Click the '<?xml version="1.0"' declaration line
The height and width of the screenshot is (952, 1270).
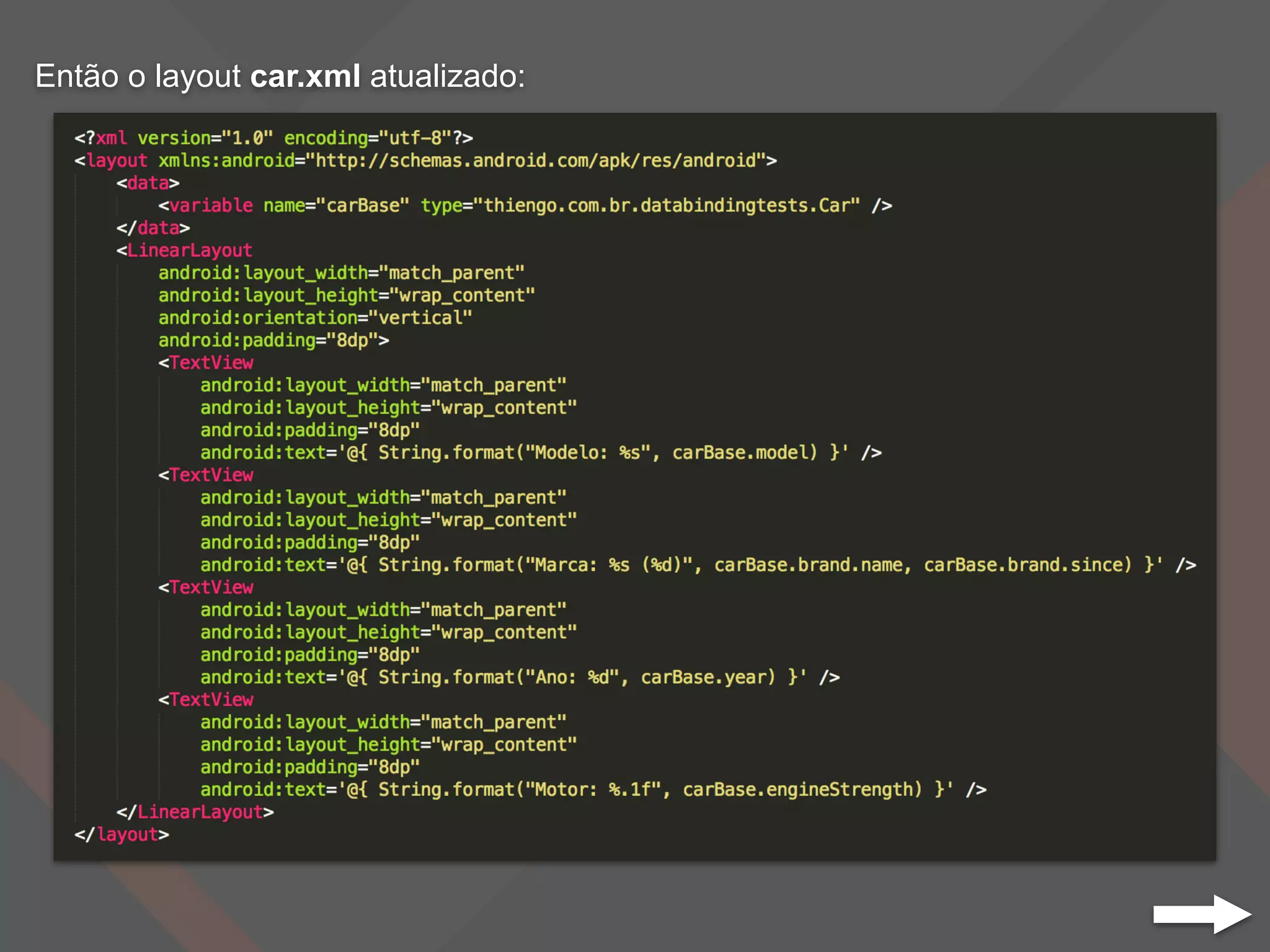point(273,138)
